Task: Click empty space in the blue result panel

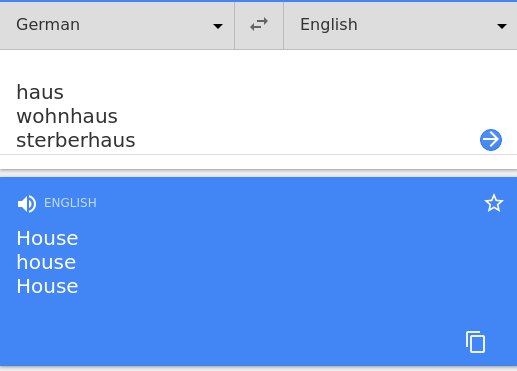Action: click(267, 317)
